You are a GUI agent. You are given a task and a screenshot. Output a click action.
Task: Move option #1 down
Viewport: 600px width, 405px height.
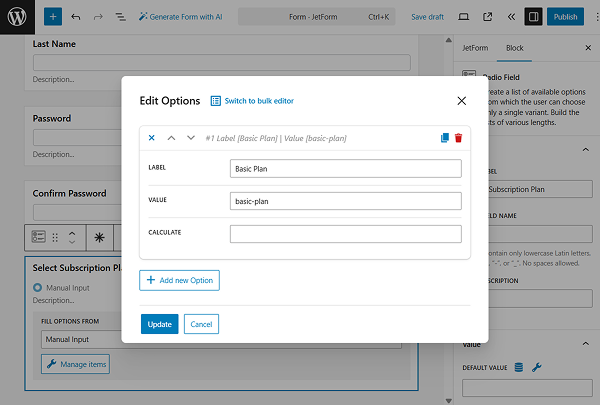click(x=191, y=138)
